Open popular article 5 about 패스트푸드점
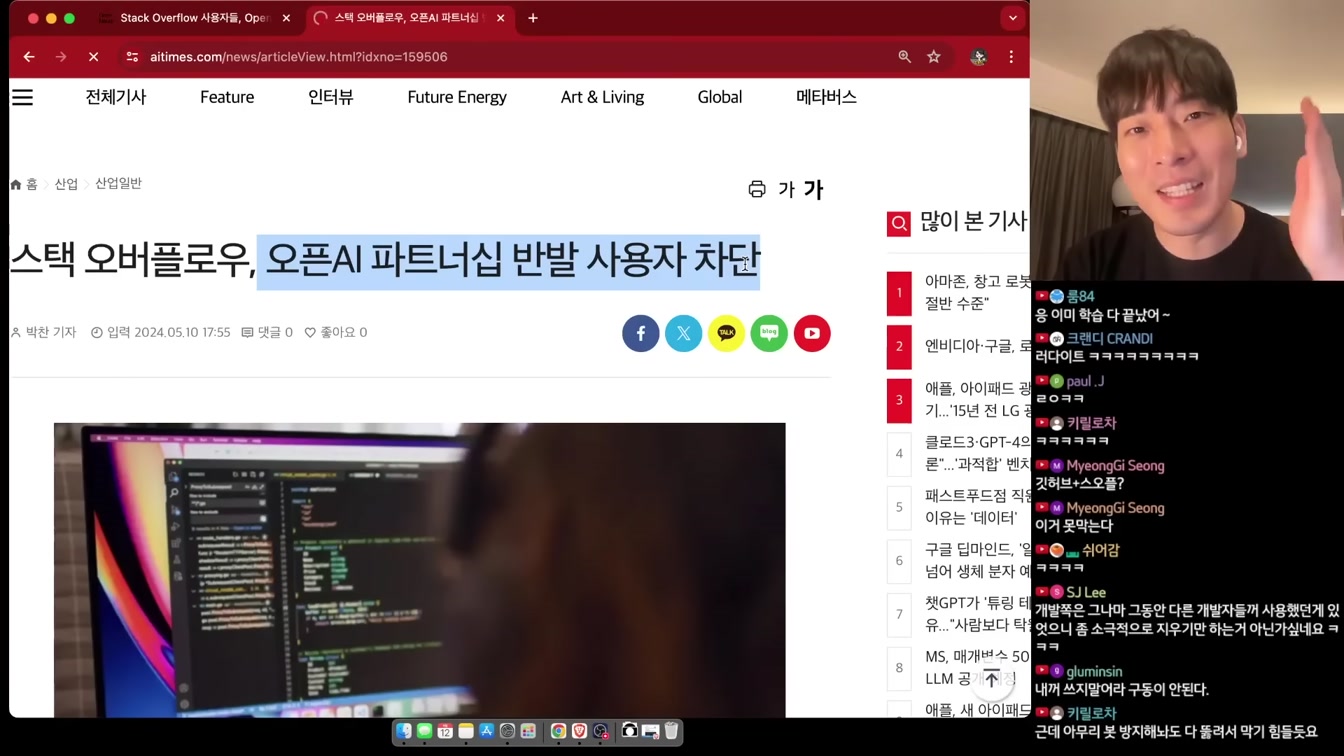Viewport: 1344px width, 756px height. pyautogui.click(x=977, y=506)
